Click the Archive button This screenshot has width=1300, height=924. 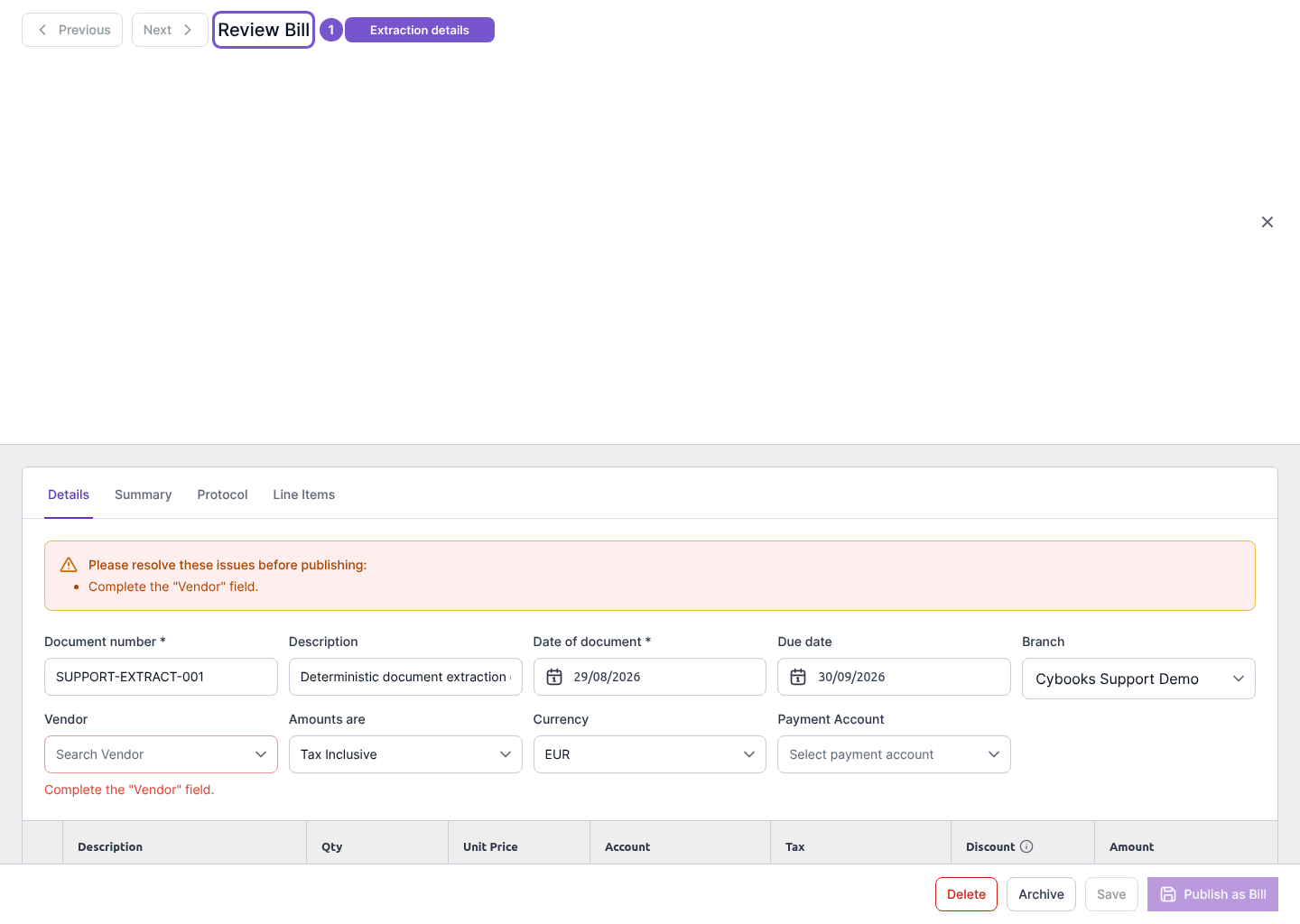pos(1041,894)
